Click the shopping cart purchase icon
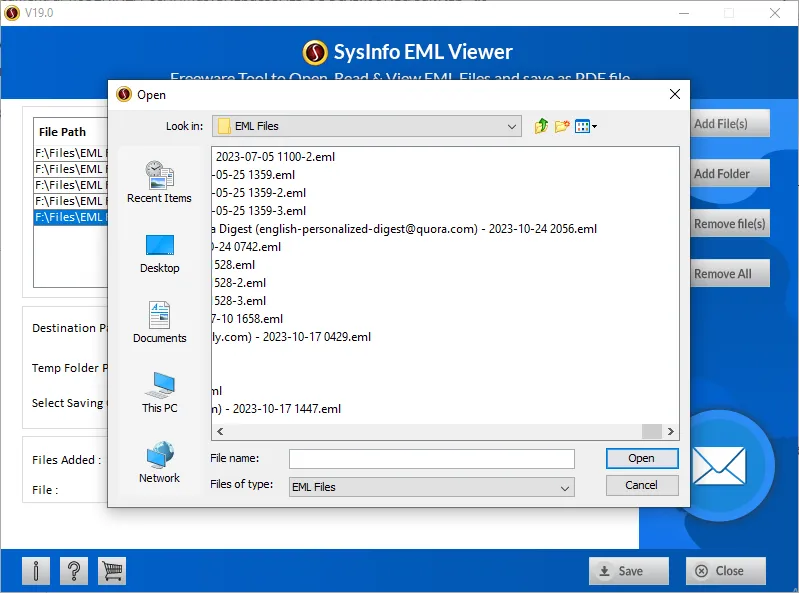Image resolution: width=799 pixels, height=593 pixels. [x=112, y=571]
